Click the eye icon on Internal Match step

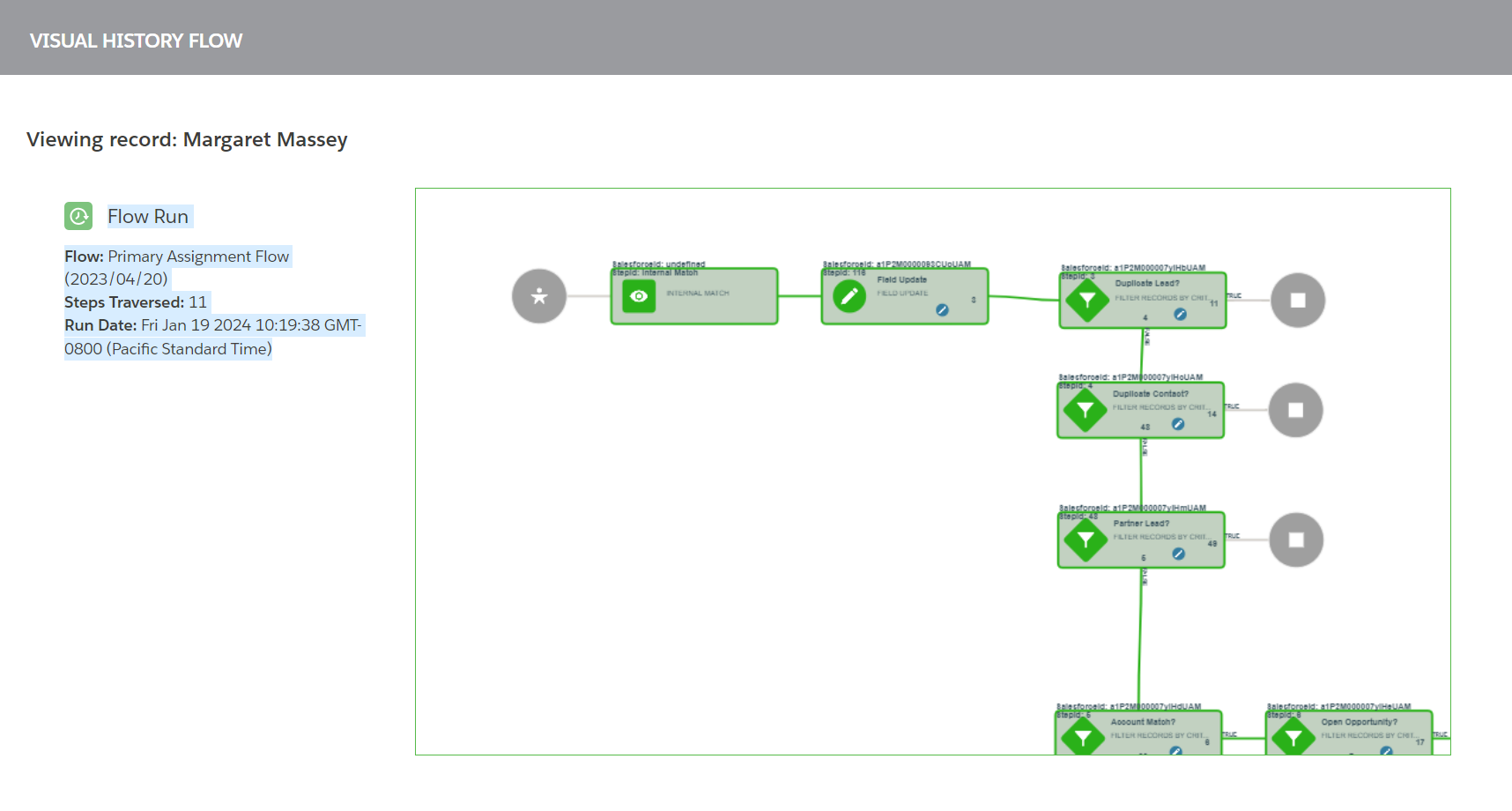(x=639, y=296)
